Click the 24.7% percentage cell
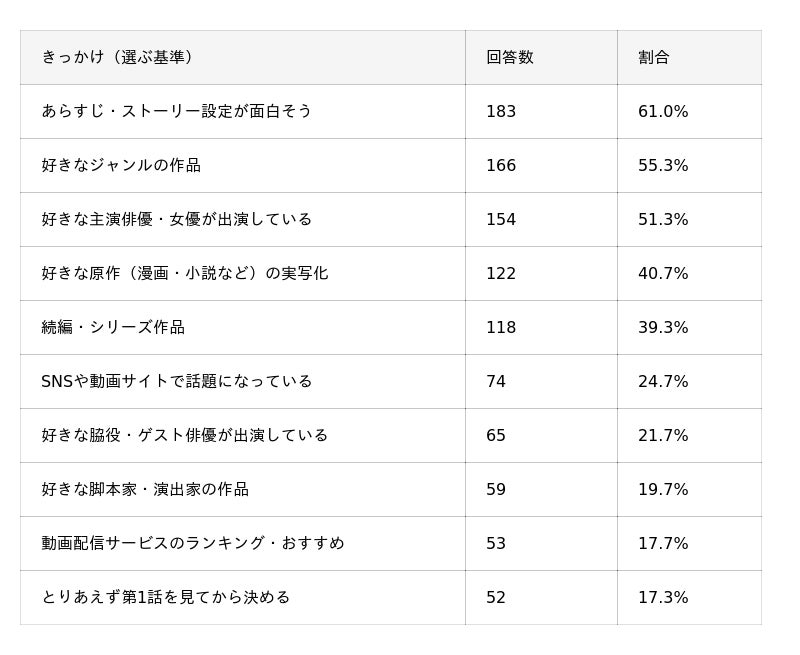 click(663, 381)
